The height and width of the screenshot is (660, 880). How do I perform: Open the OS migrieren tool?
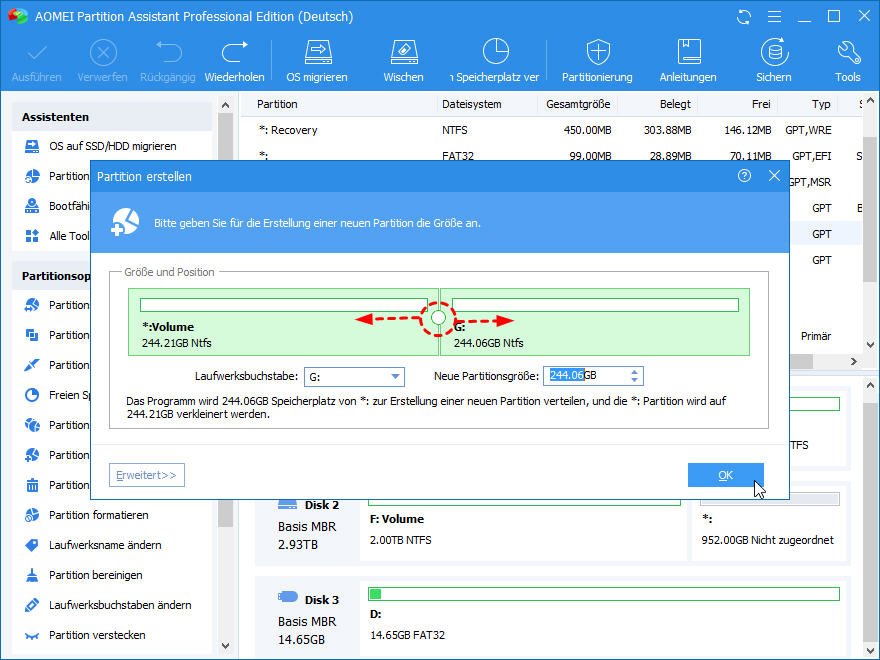317,61
